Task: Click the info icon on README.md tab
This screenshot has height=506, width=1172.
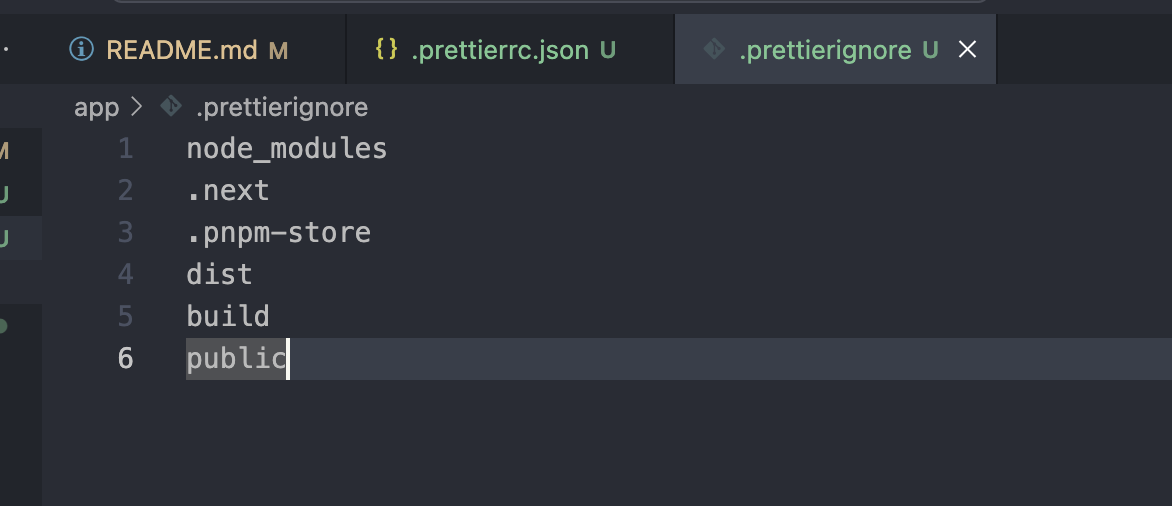Action: (84, 49)
